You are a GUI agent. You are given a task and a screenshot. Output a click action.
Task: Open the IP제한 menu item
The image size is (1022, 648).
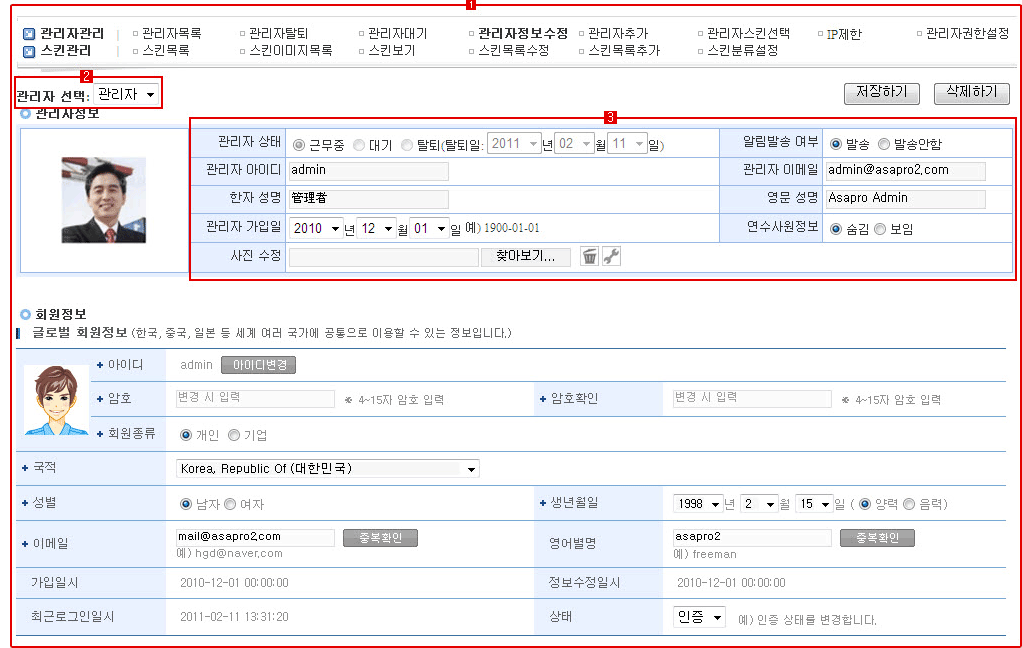click(843, 34)
